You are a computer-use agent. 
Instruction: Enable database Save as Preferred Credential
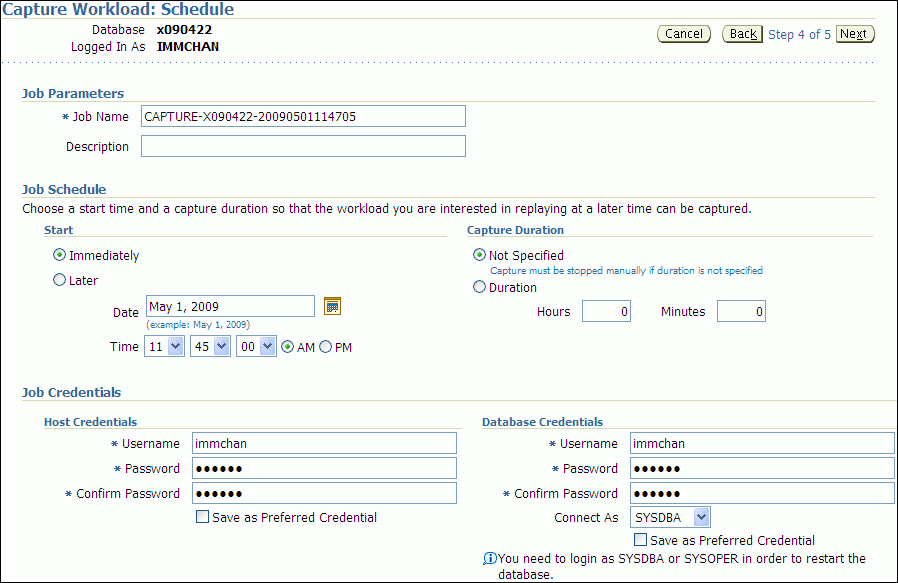click(x=641, y=540)
